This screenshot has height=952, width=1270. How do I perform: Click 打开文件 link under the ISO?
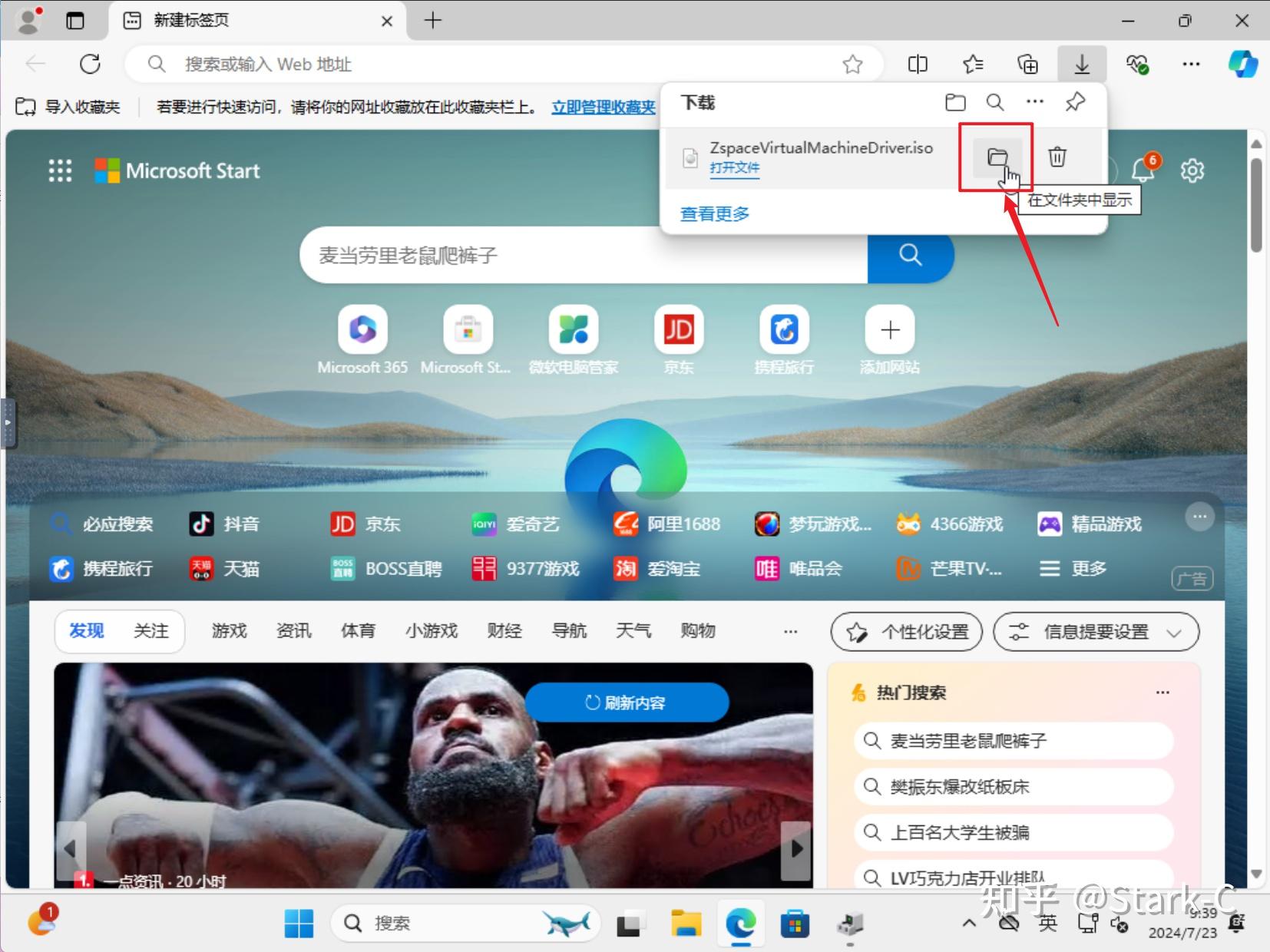point(735,168)
